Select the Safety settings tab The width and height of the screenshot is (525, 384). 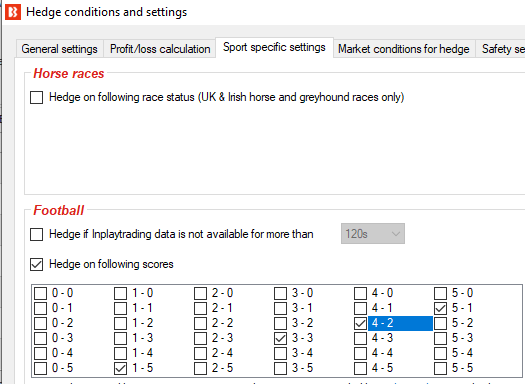click(501, 49)
